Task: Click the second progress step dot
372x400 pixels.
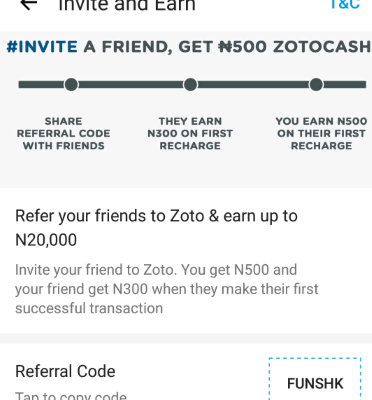Action: click(x=190, y=85)
